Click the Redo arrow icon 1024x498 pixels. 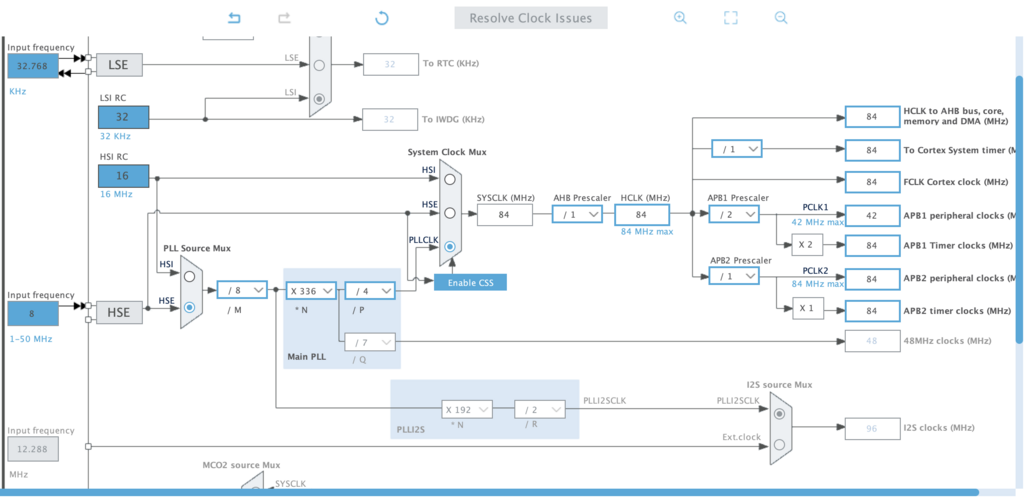[284, 18]
